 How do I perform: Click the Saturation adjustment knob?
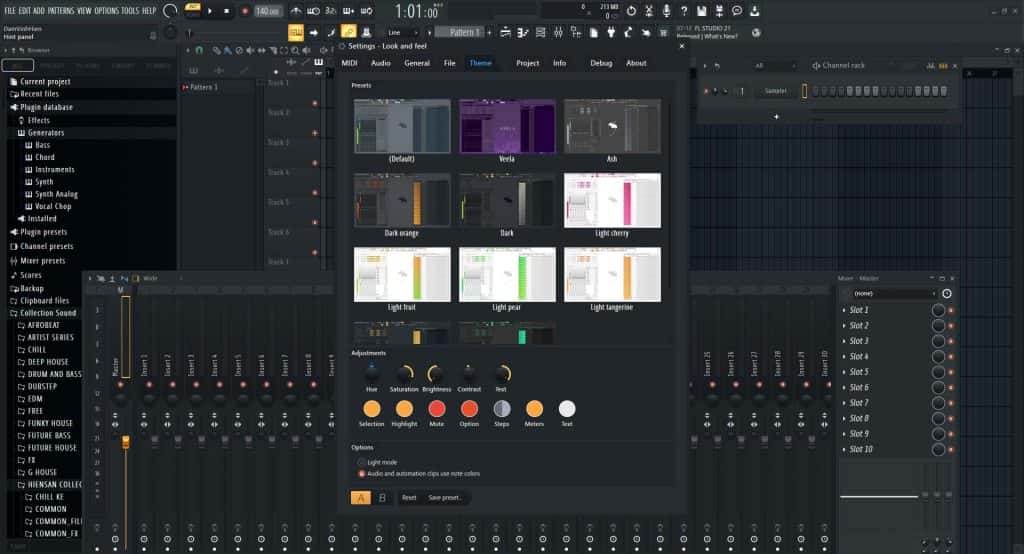point(404,374)
